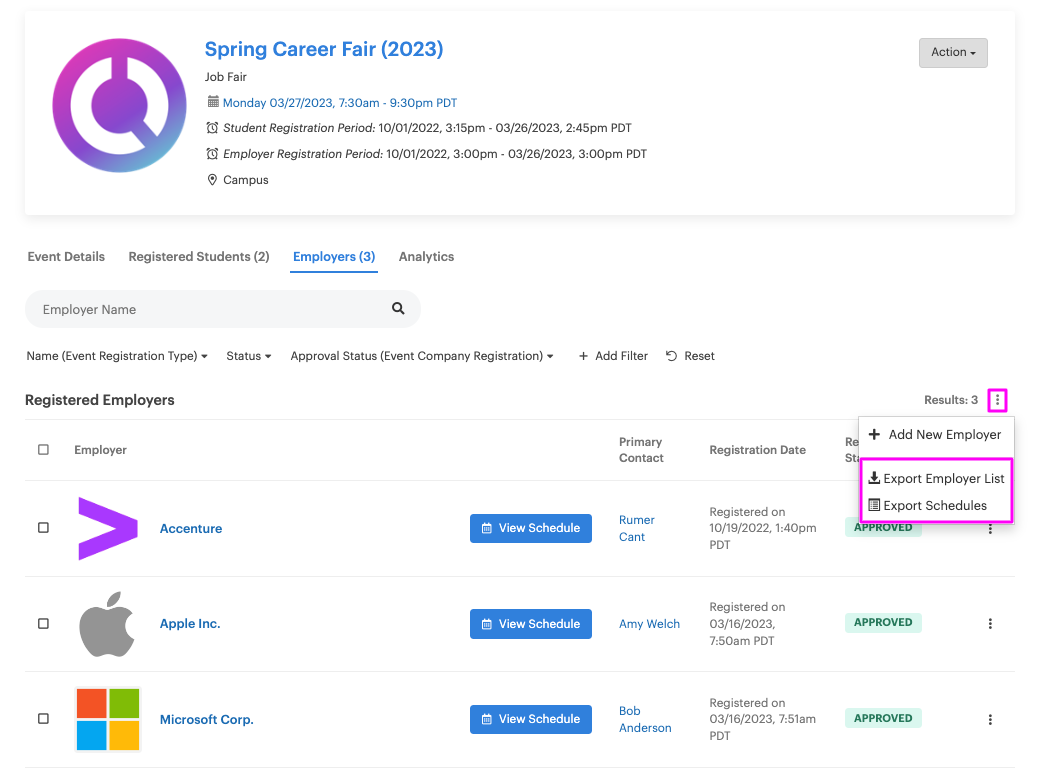Click the Spring Career Fair event logo
This screenshot has width=1037, height=775.
point(119,105)
